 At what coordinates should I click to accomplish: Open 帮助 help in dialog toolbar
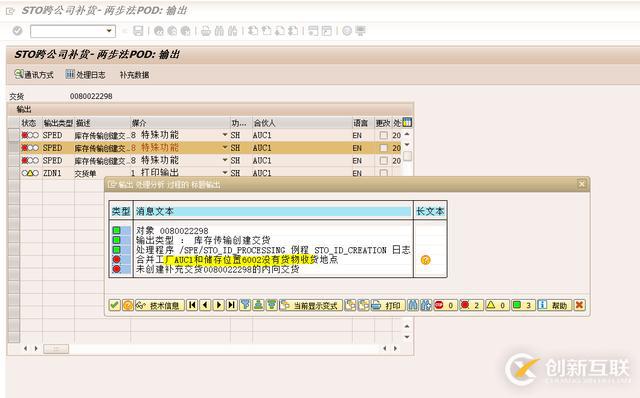tap(554, 305)
